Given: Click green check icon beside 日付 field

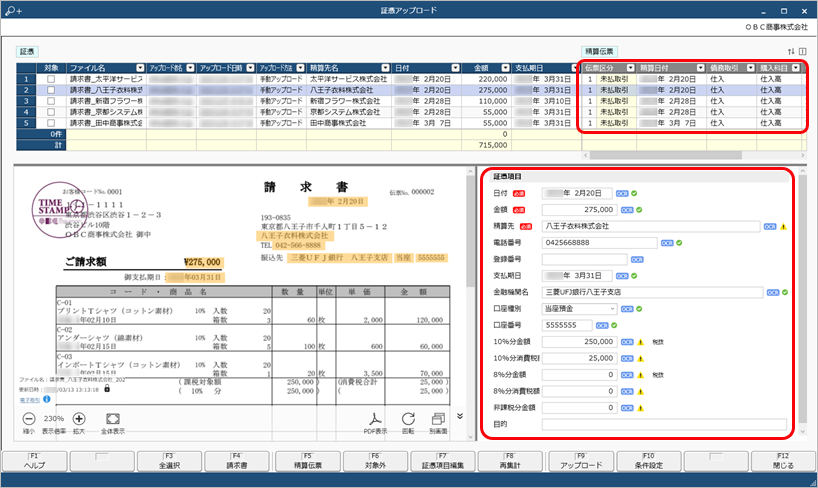Looking at the screenshot, I should (x=634, y=194).
